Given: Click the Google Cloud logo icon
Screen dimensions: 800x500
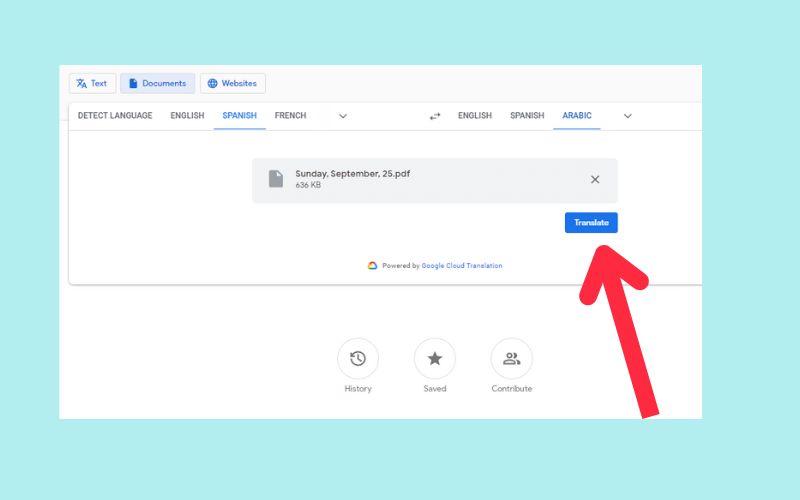Looking at the screenshot, I should click(372, 265).
